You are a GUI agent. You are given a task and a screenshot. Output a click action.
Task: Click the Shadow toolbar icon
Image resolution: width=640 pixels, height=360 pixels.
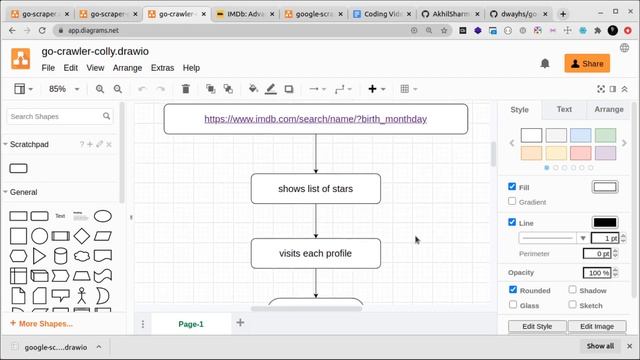pos(289,89)
